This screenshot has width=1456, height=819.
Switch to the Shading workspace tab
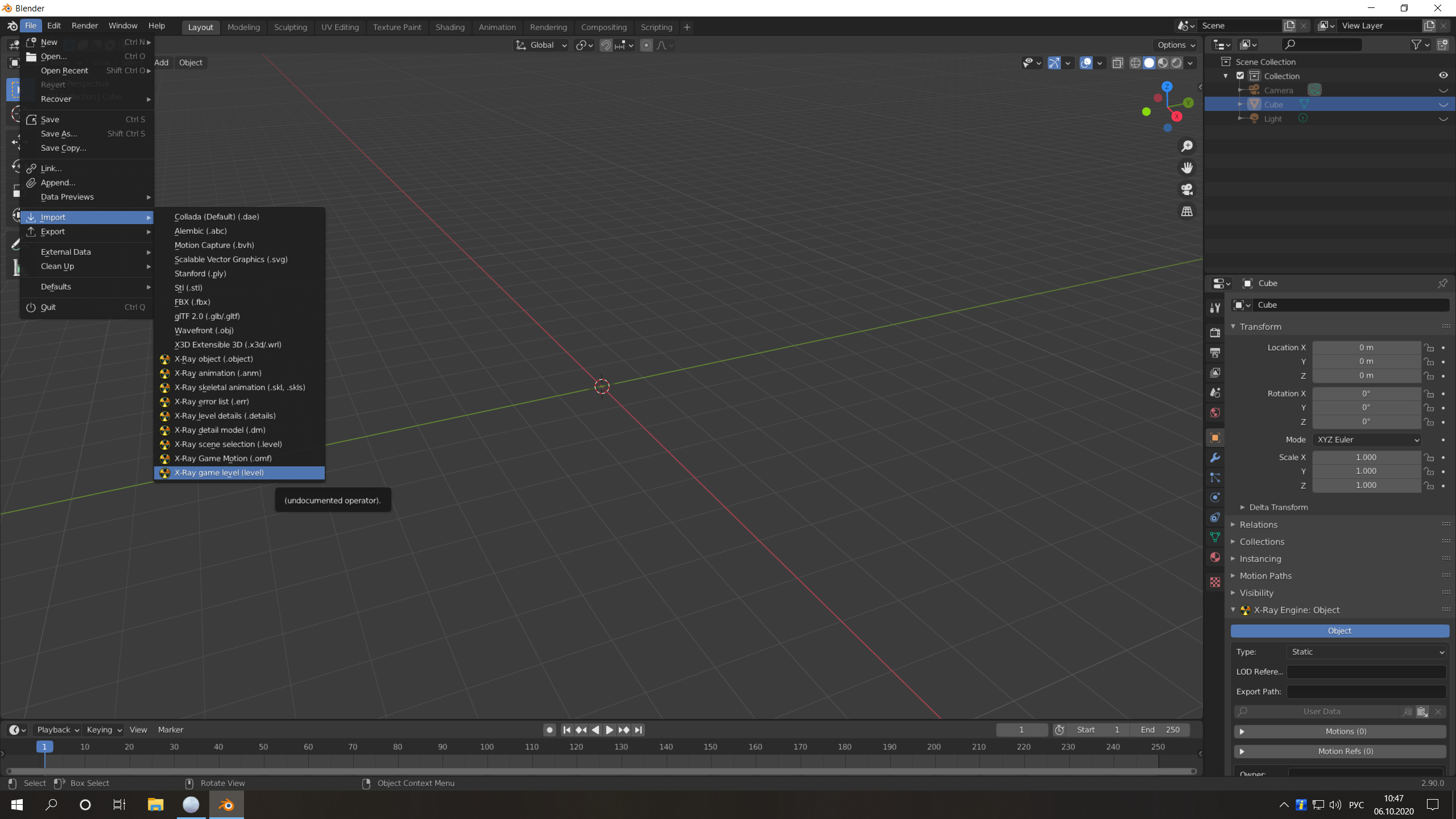450,27
